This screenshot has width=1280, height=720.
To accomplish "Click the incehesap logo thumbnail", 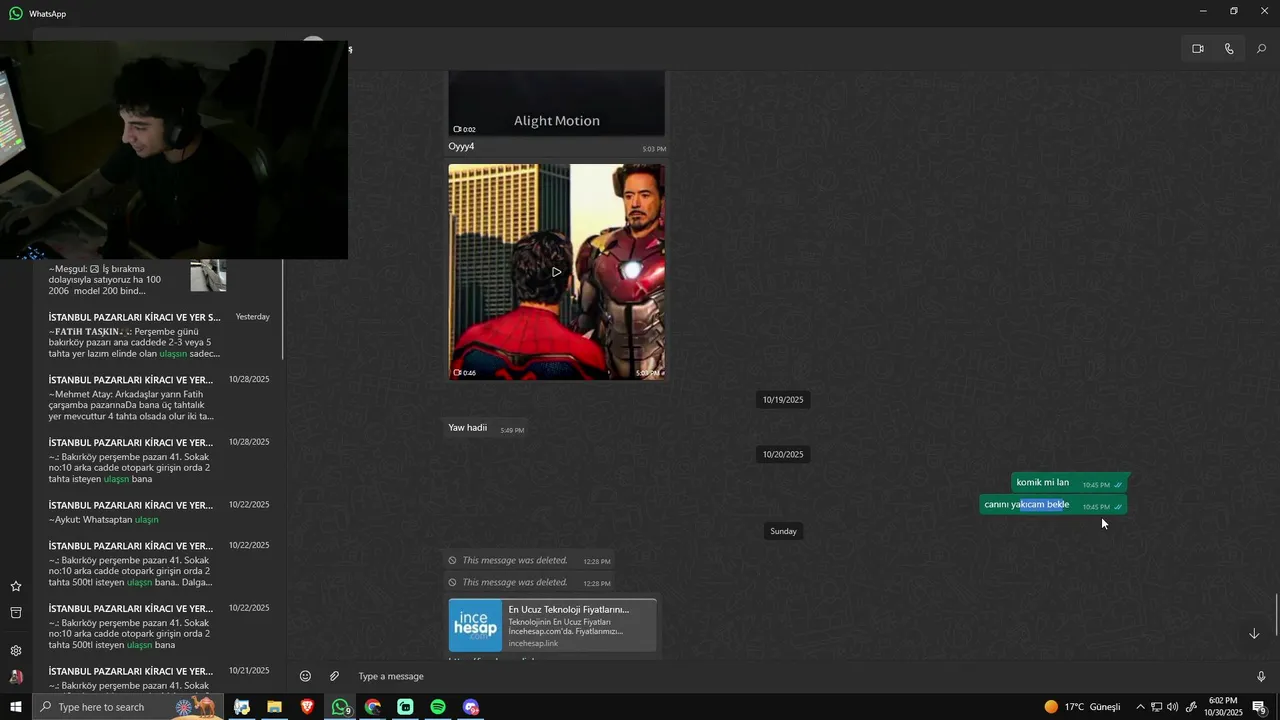I will point(476,626).
